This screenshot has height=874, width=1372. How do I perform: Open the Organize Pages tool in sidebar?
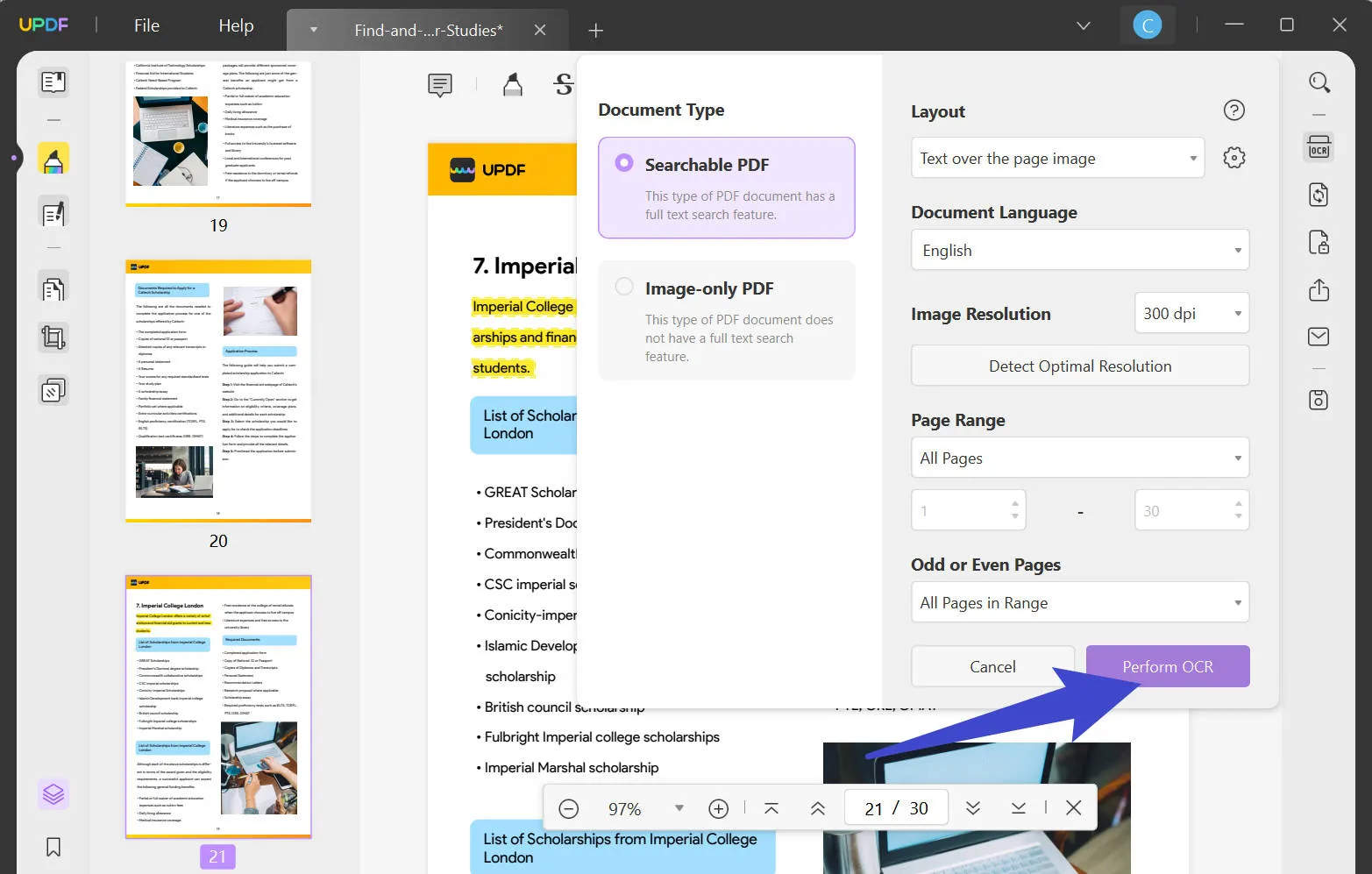[x=53, y=288]
